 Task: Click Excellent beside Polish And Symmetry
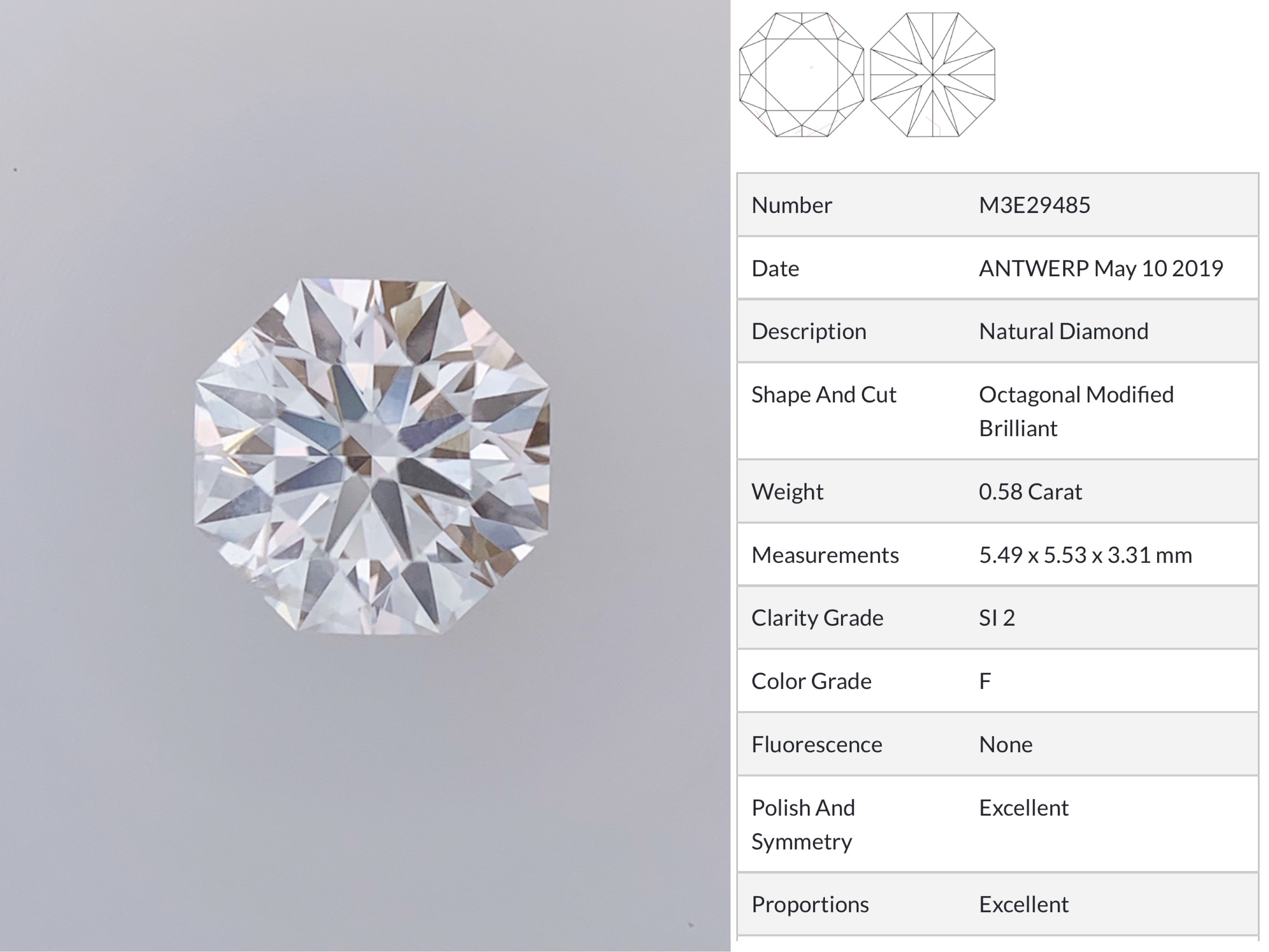coord(1023,808)
